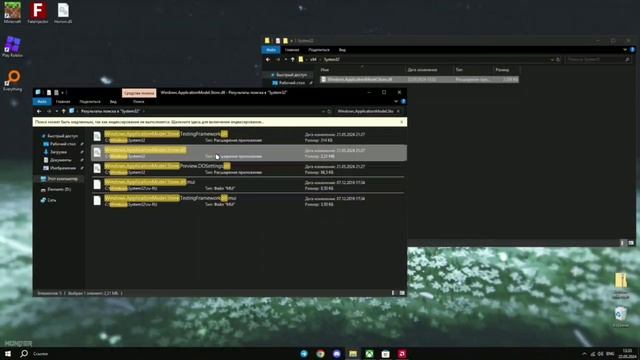This screenshot has width=640, height=360.
Task: Go up one folder in System32 window
Action: coord(292,60)
